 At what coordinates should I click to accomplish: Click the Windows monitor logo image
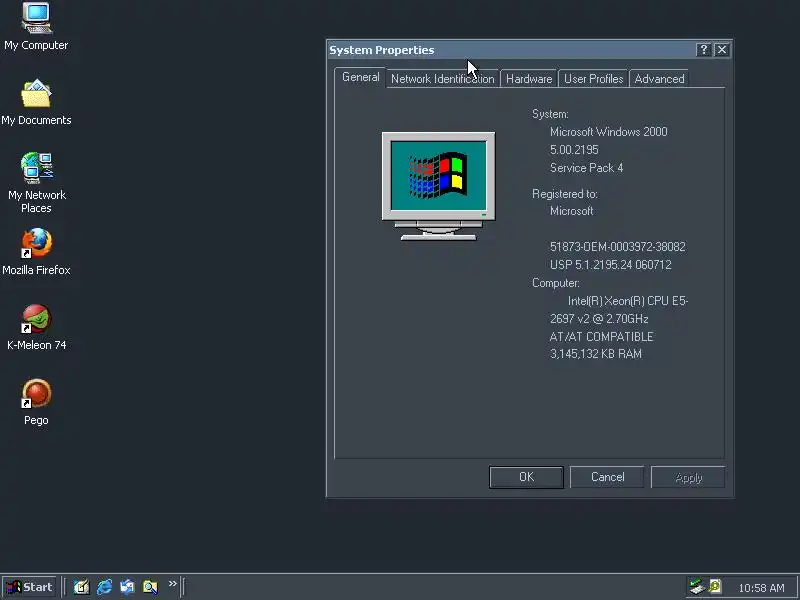pos(438,186)
